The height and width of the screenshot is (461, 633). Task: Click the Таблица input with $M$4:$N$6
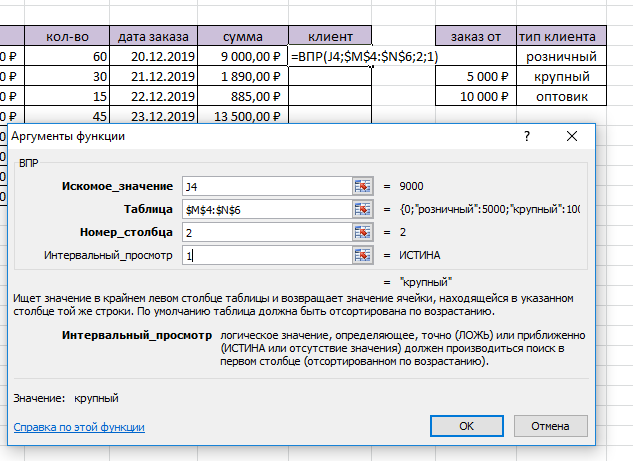[x=267, y=209]
